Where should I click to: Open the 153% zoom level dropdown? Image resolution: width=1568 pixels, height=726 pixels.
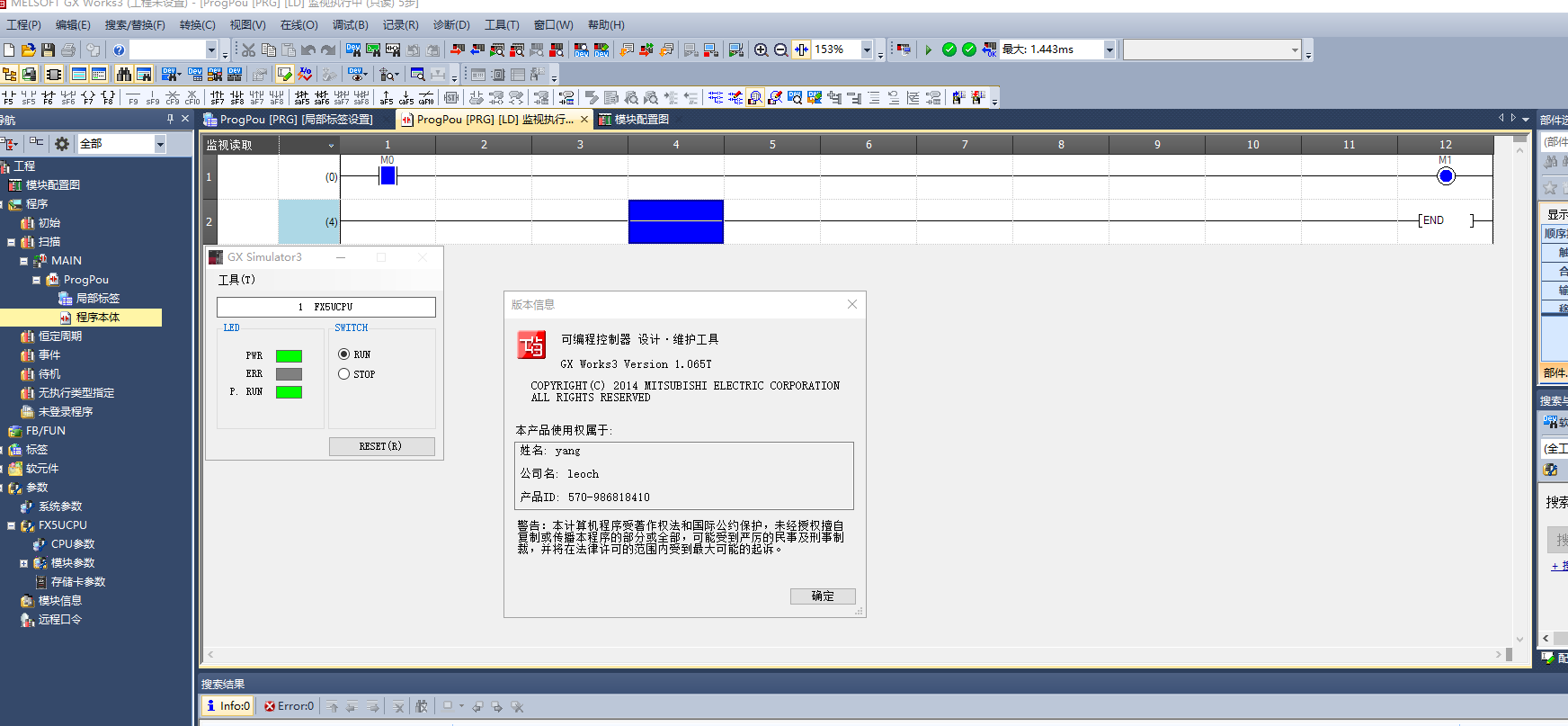click(x=867, y=50)
